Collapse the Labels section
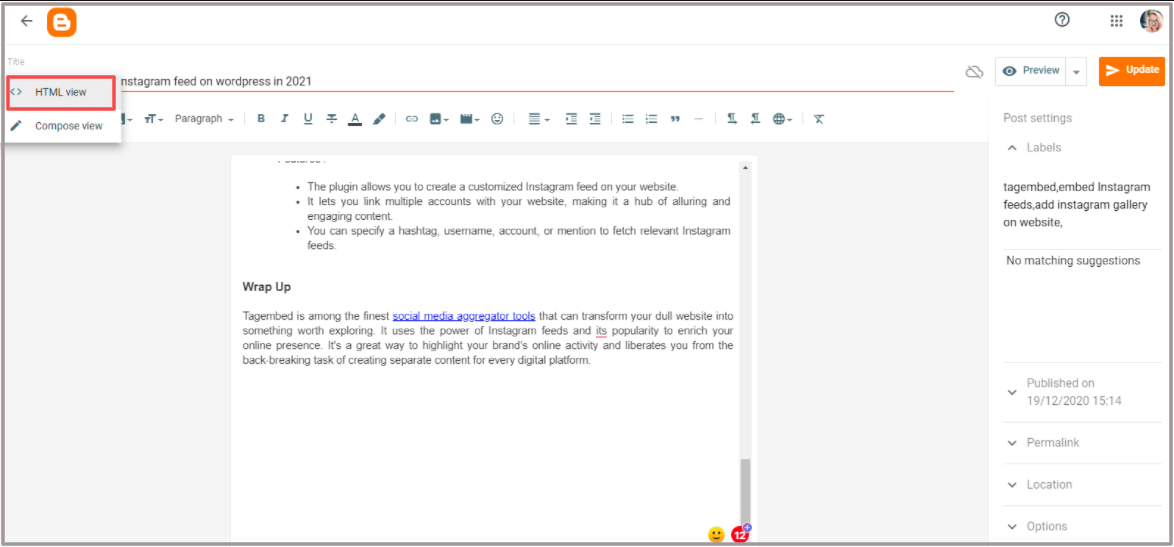The height and width of the screenshot is (547, 1174). [x=1012, y=147]
